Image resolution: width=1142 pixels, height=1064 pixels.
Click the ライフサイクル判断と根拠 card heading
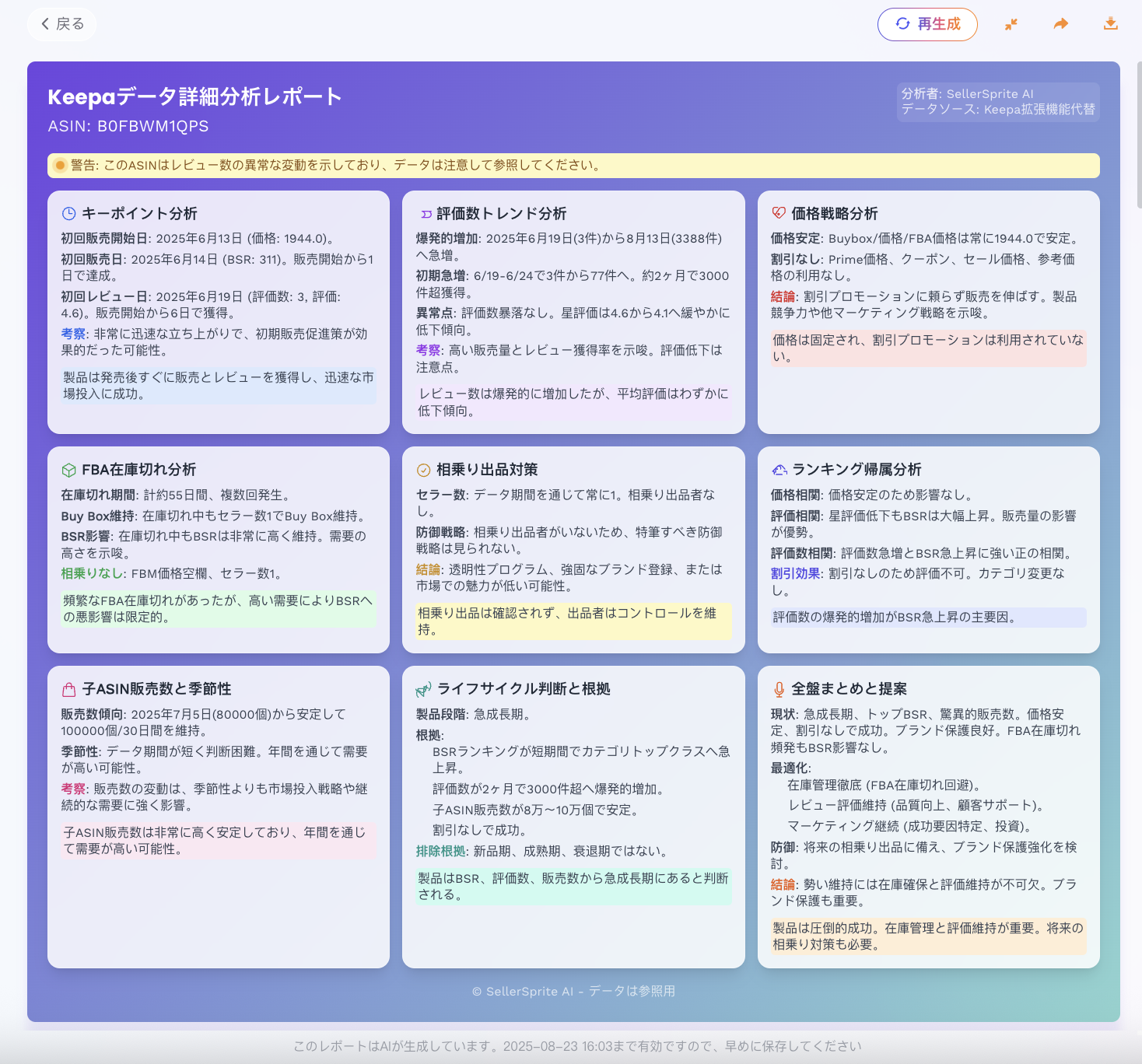(524, 689)
